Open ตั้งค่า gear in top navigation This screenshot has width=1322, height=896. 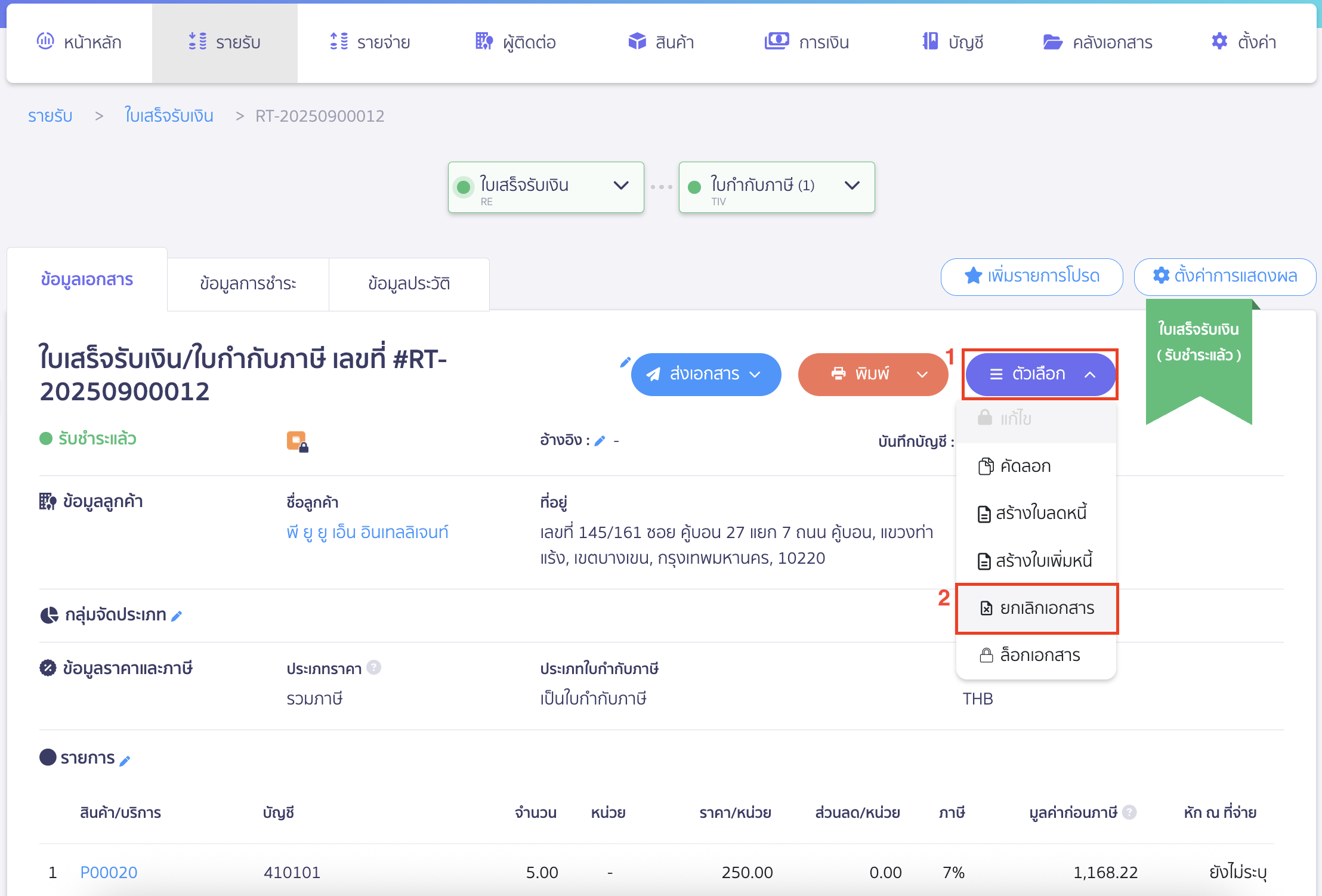point(1243,42)
